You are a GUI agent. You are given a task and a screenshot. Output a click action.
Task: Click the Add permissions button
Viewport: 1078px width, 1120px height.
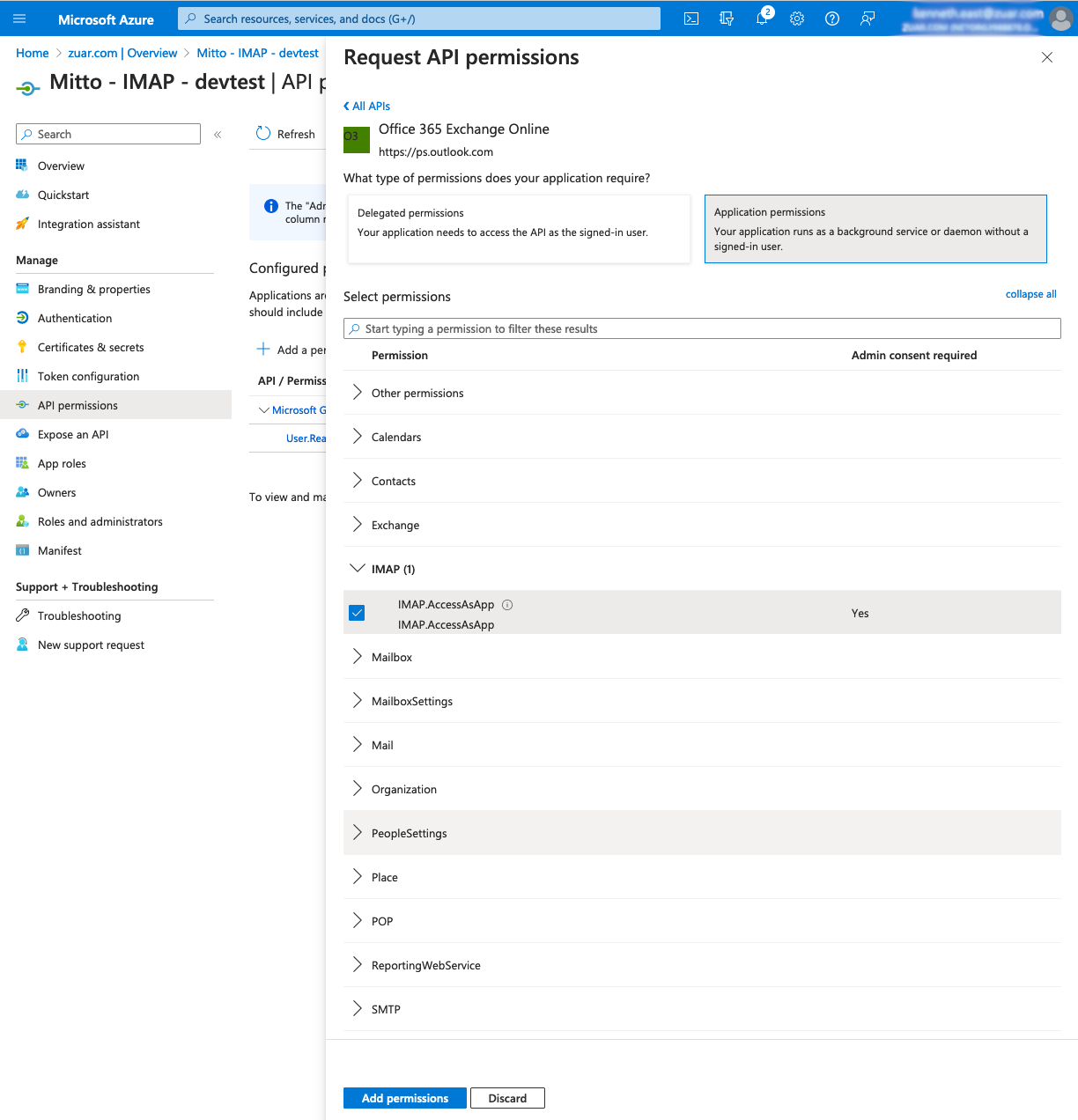pyautogui.click(x=405, y=1098)
